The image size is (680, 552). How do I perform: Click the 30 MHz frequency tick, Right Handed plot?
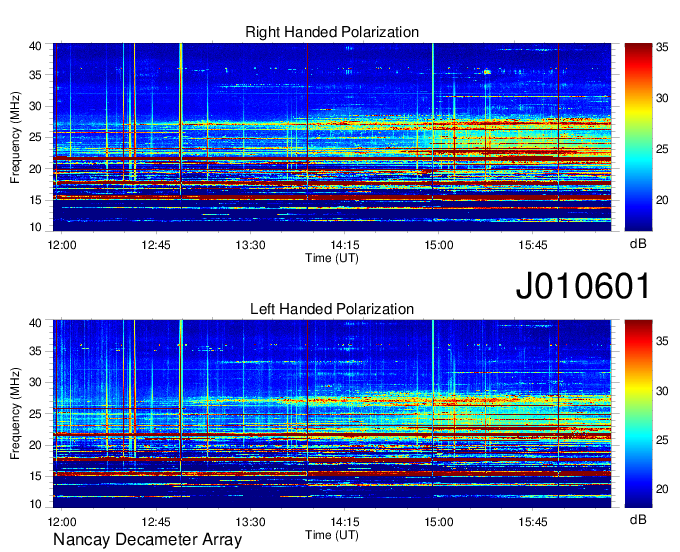pyautogui.click(x=36, y=106)
